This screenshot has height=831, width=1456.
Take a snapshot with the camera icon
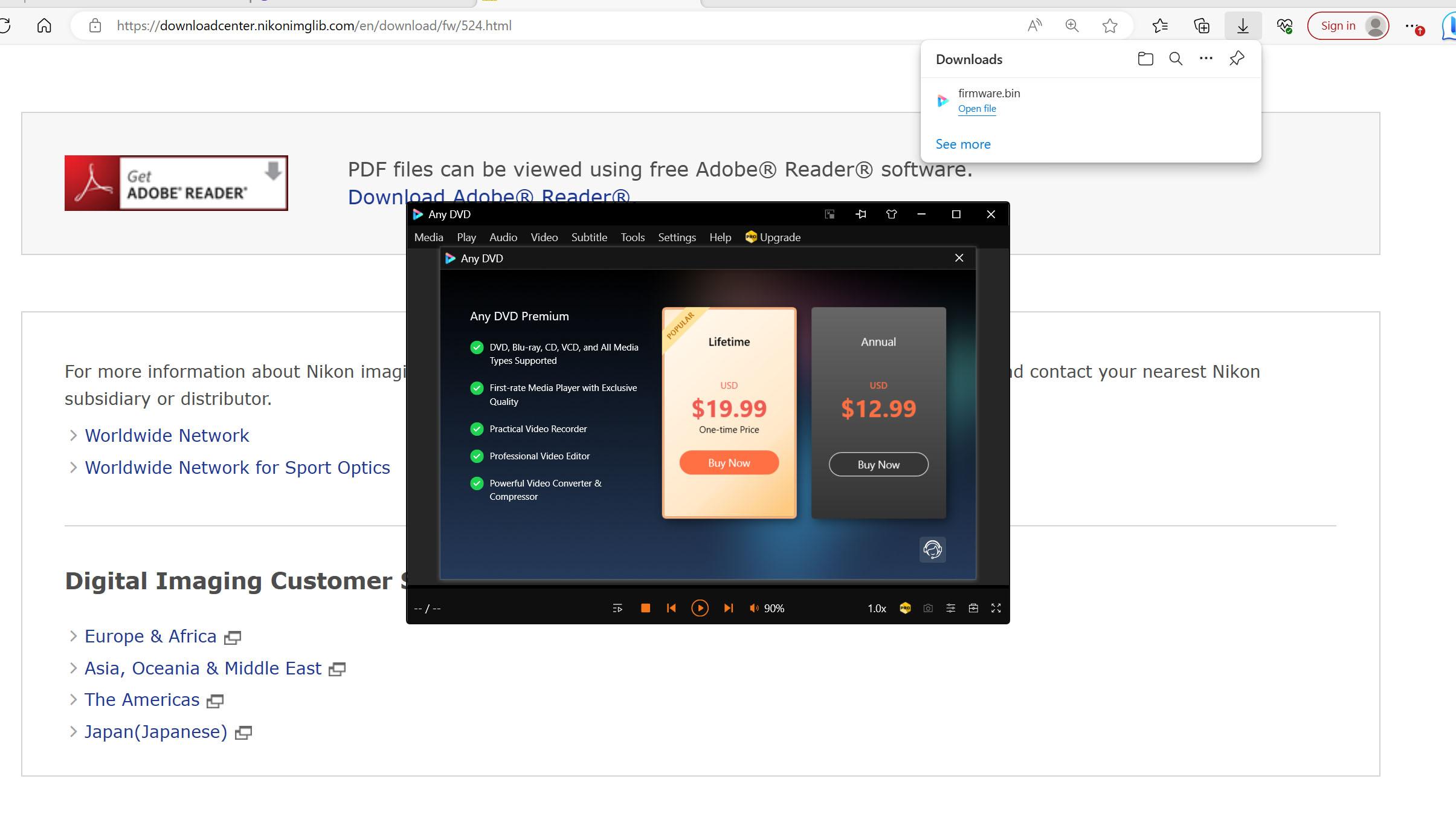pos(928,608)
